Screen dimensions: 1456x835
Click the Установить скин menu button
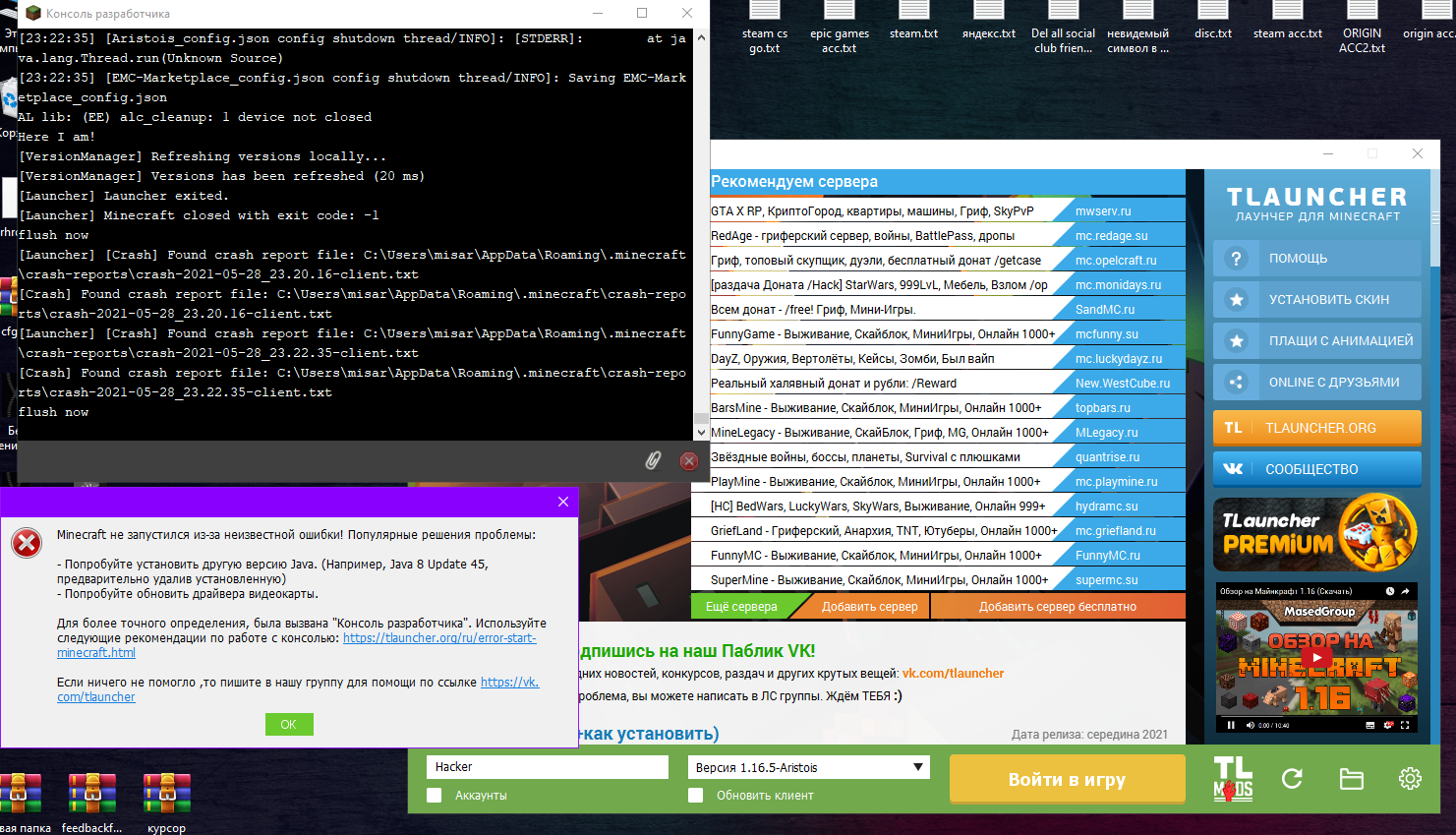pos(1317,300)
